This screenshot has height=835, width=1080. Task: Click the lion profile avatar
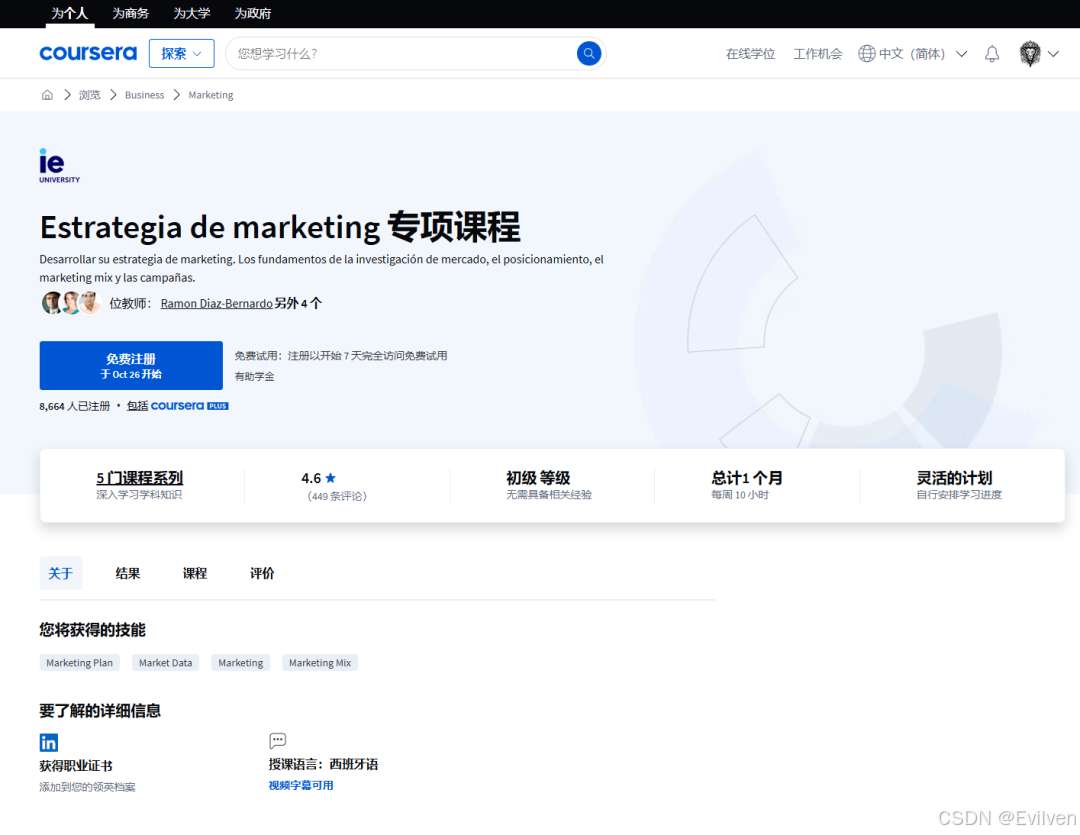click(x=1030, y=53)
